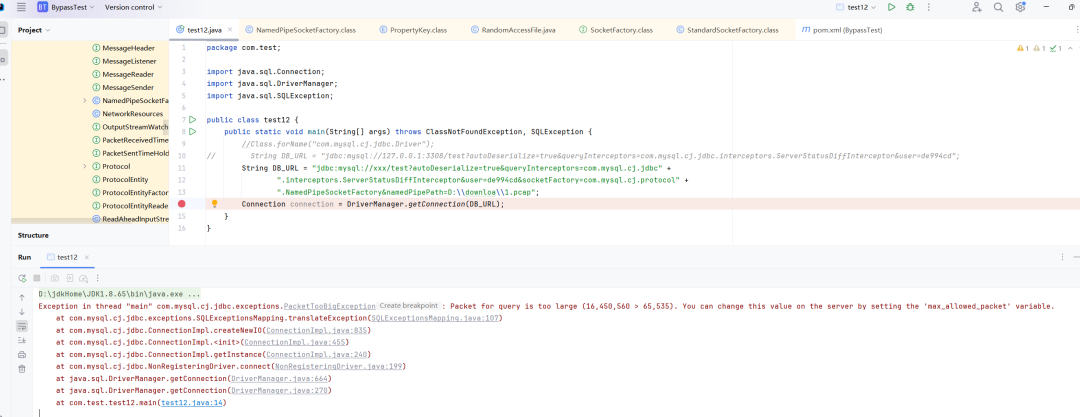Jump down the stack trace with down arrow
This screenshot has width=1080, height=417.
[x=21, y=312]
